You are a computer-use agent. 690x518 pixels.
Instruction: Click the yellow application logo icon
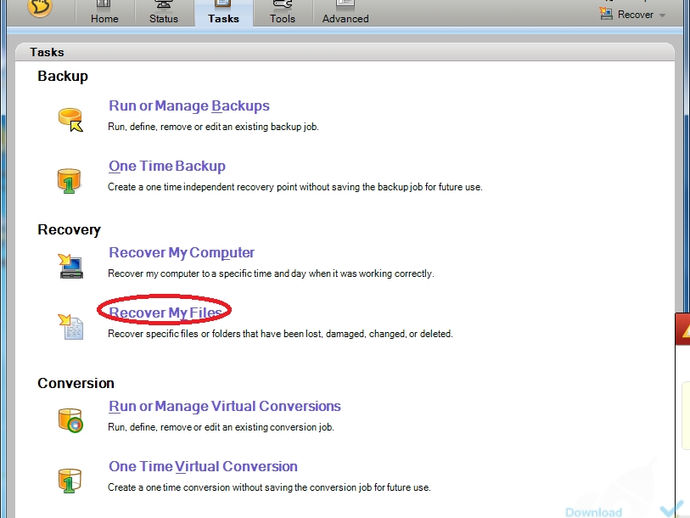(40, 7)
